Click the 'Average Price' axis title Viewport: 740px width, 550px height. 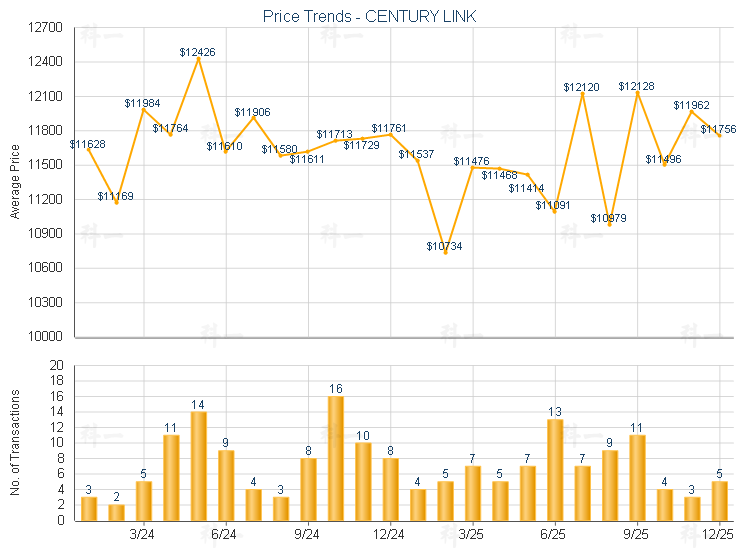[15, 180]
